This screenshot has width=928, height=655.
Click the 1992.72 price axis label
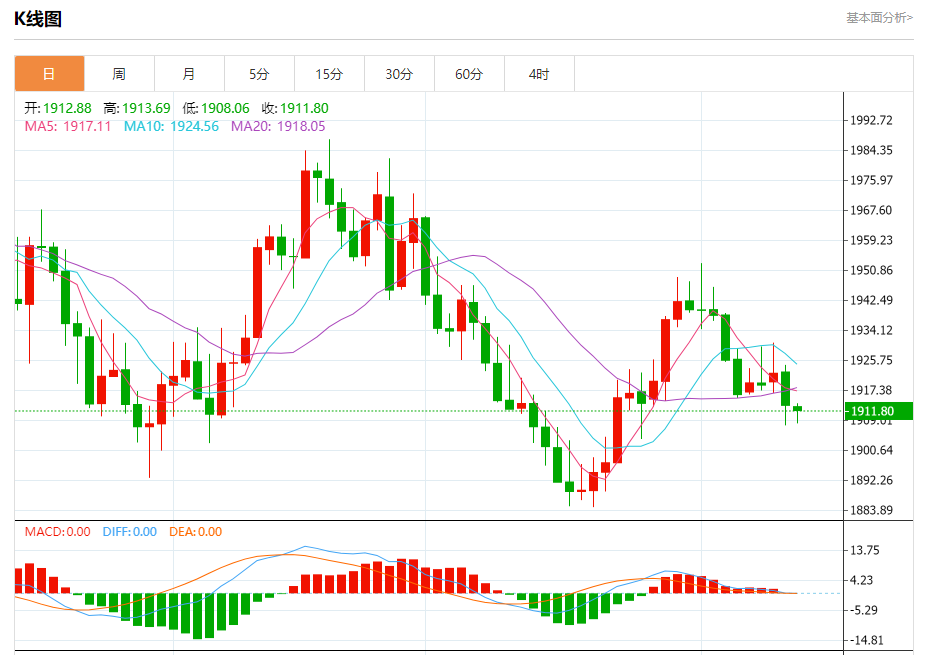click(871, 121)
